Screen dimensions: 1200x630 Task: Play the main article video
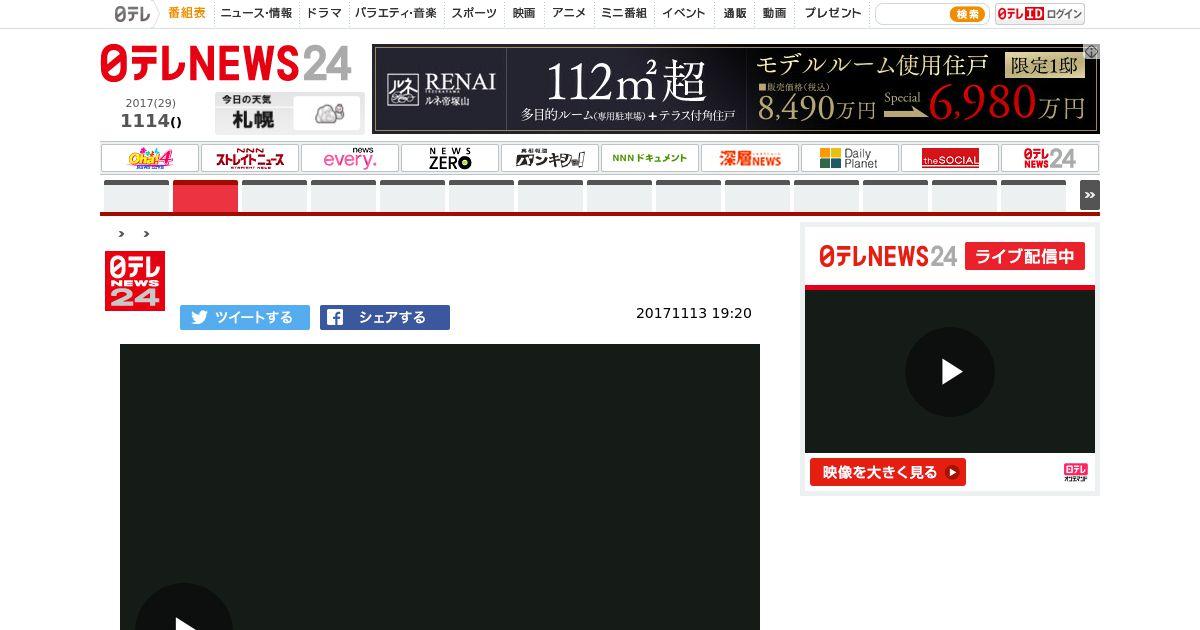click(184, 620)
